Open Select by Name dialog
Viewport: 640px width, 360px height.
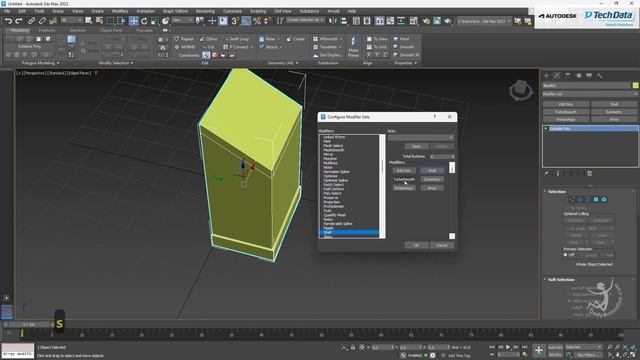point(99,21)
